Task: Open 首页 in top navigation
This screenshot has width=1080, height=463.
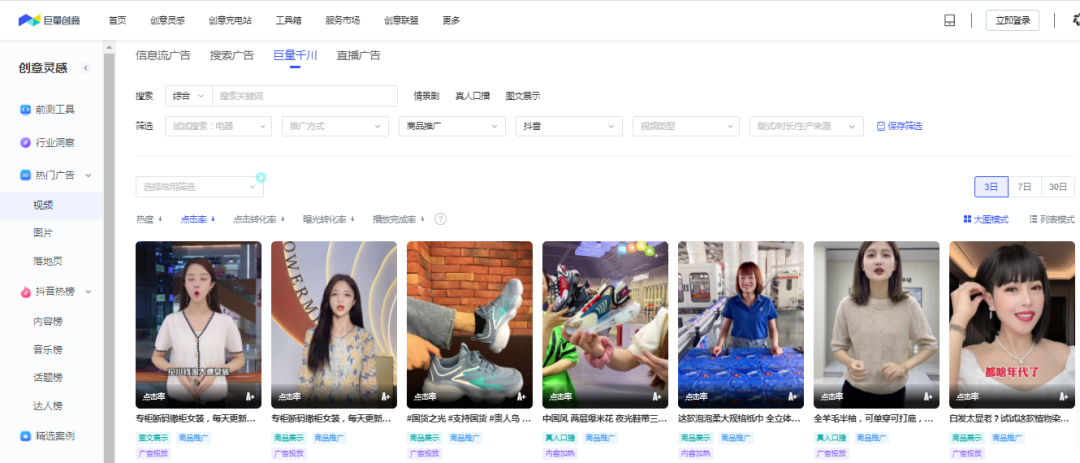Action: (118, 21)
